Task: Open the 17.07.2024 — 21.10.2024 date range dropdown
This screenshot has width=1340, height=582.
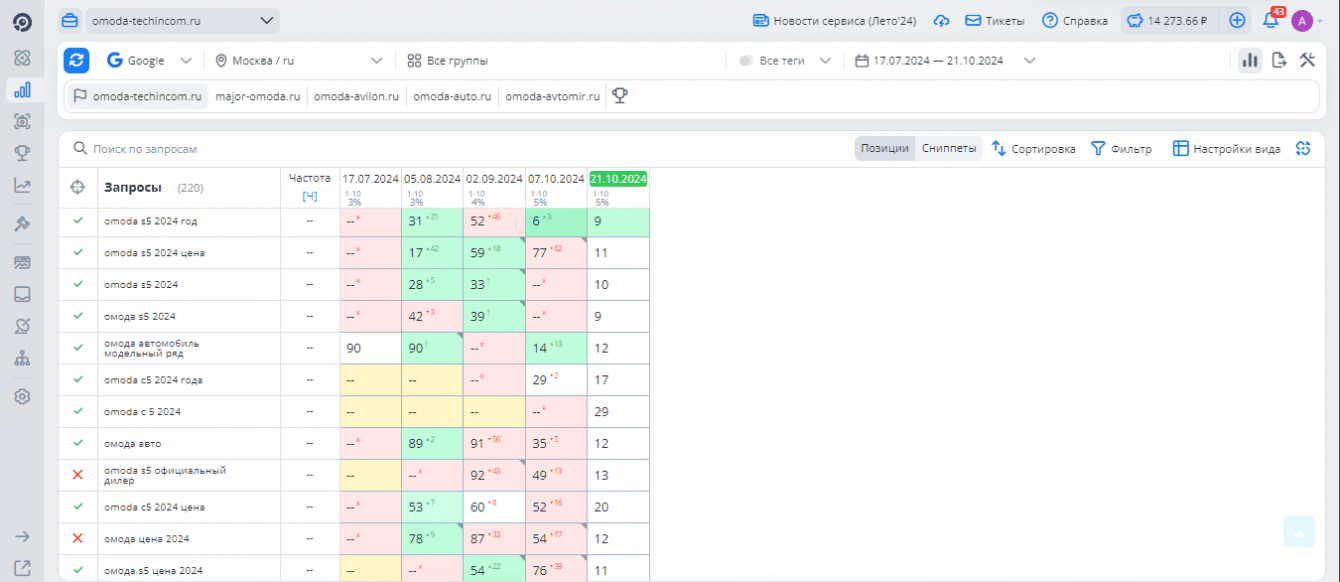Action: coord(946,61)
